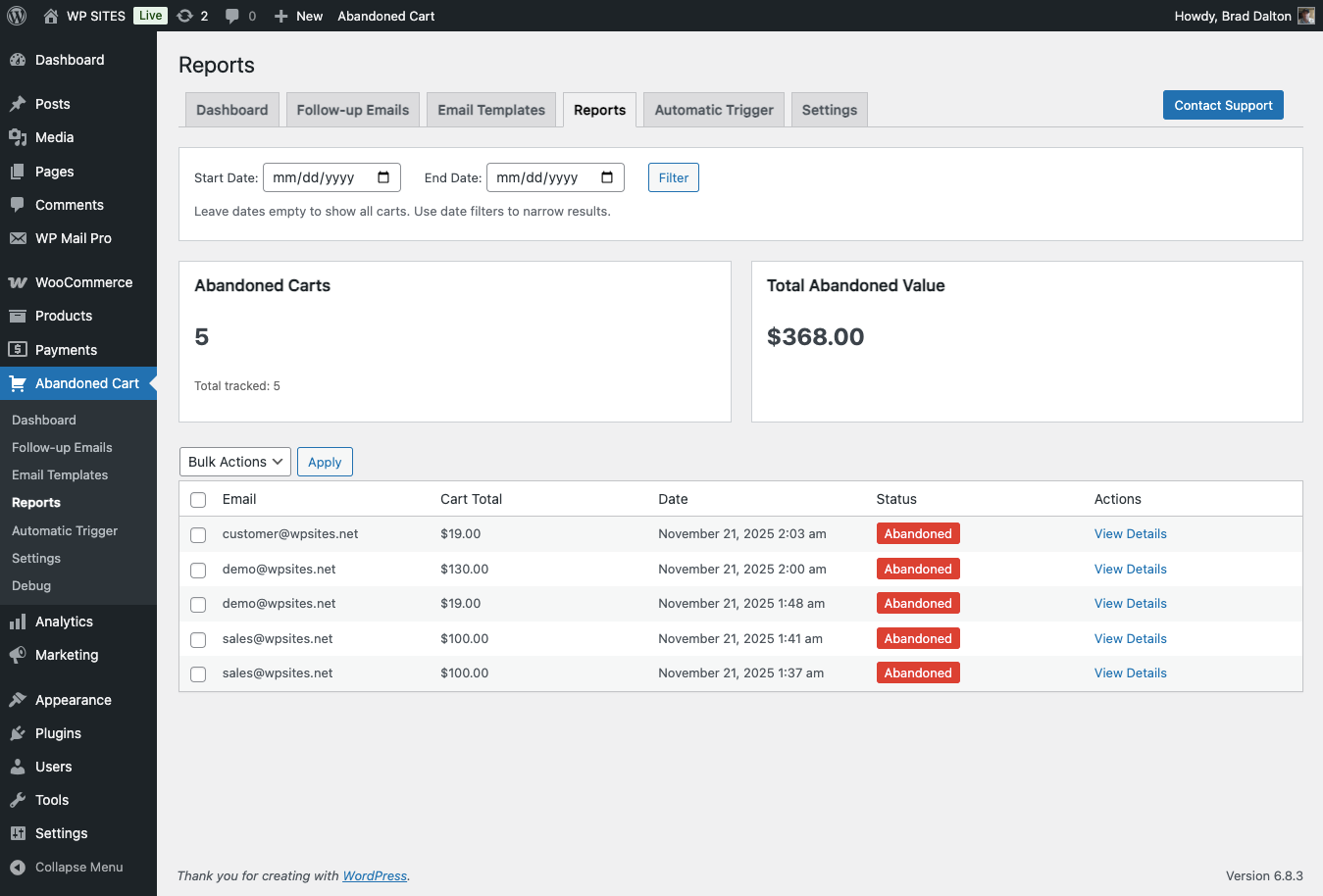
Task: Click Brad Dalton's profile avatar
Action: [x=1305, y=16]
